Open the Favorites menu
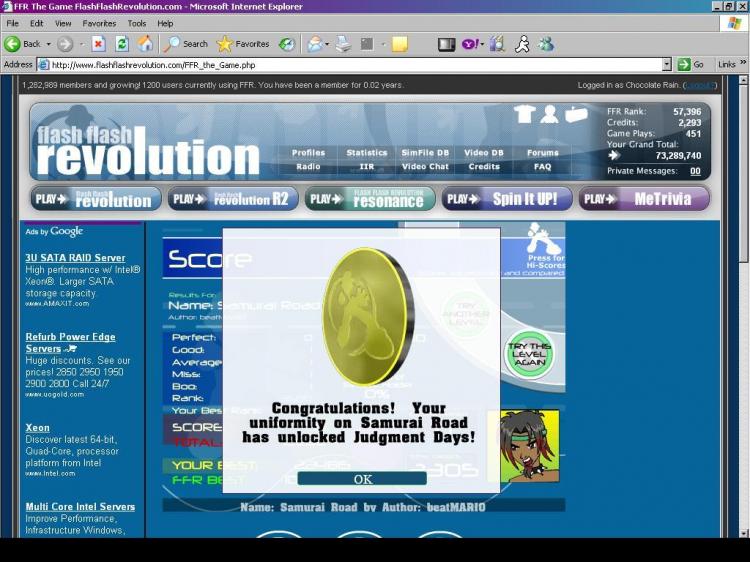 [99, 23]
